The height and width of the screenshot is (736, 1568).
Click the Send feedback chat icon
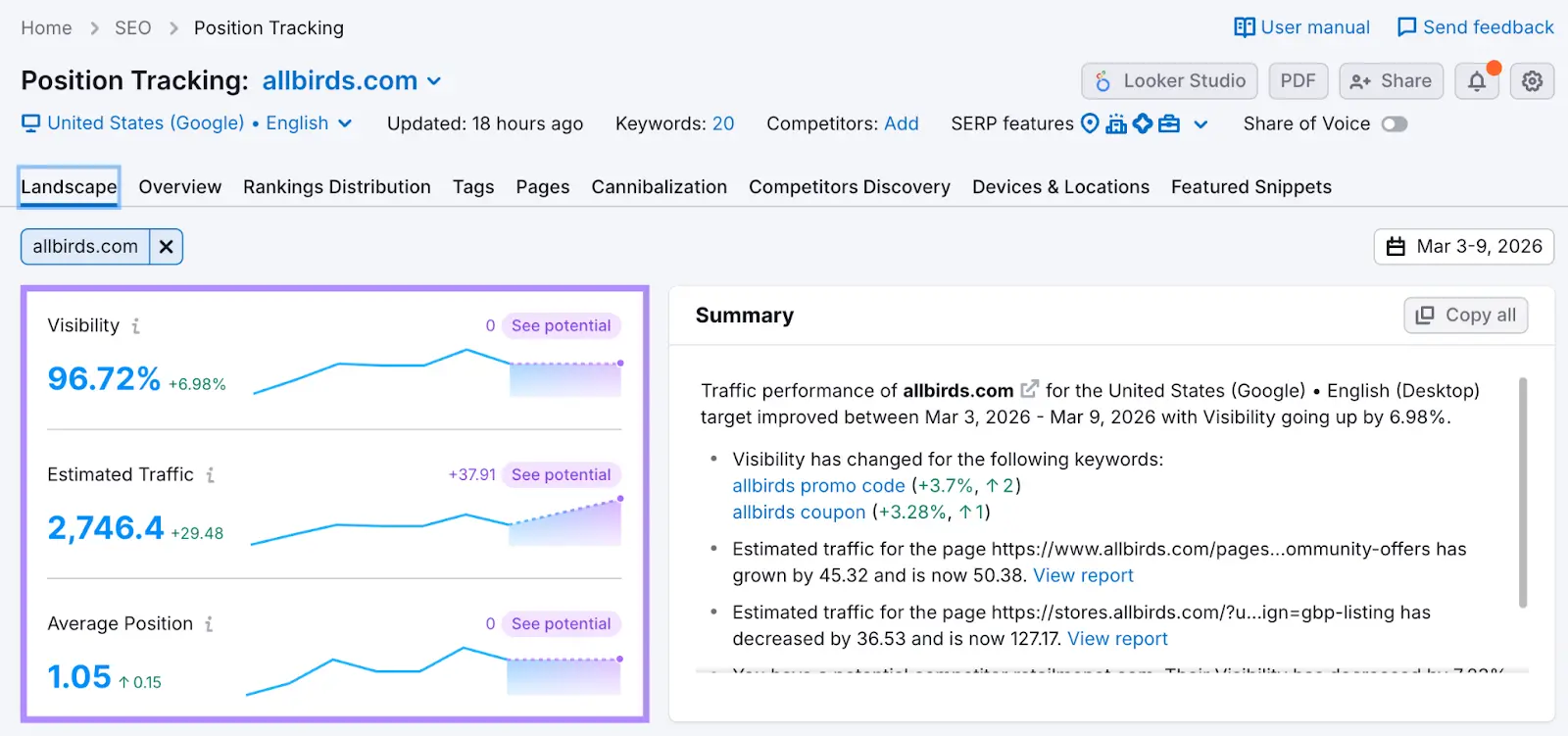point(1406,27)
